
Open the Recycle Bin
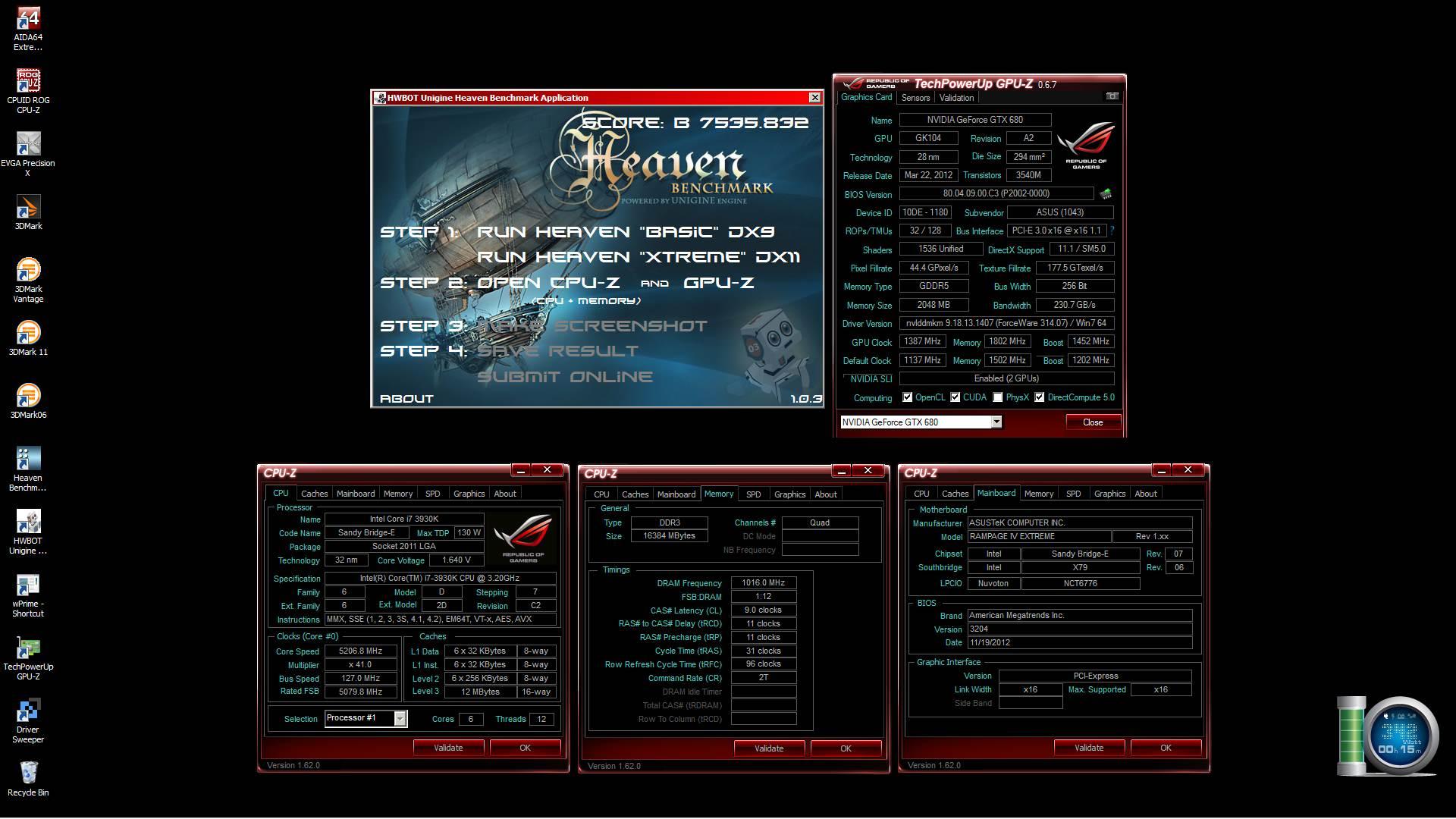pos(28,780)
